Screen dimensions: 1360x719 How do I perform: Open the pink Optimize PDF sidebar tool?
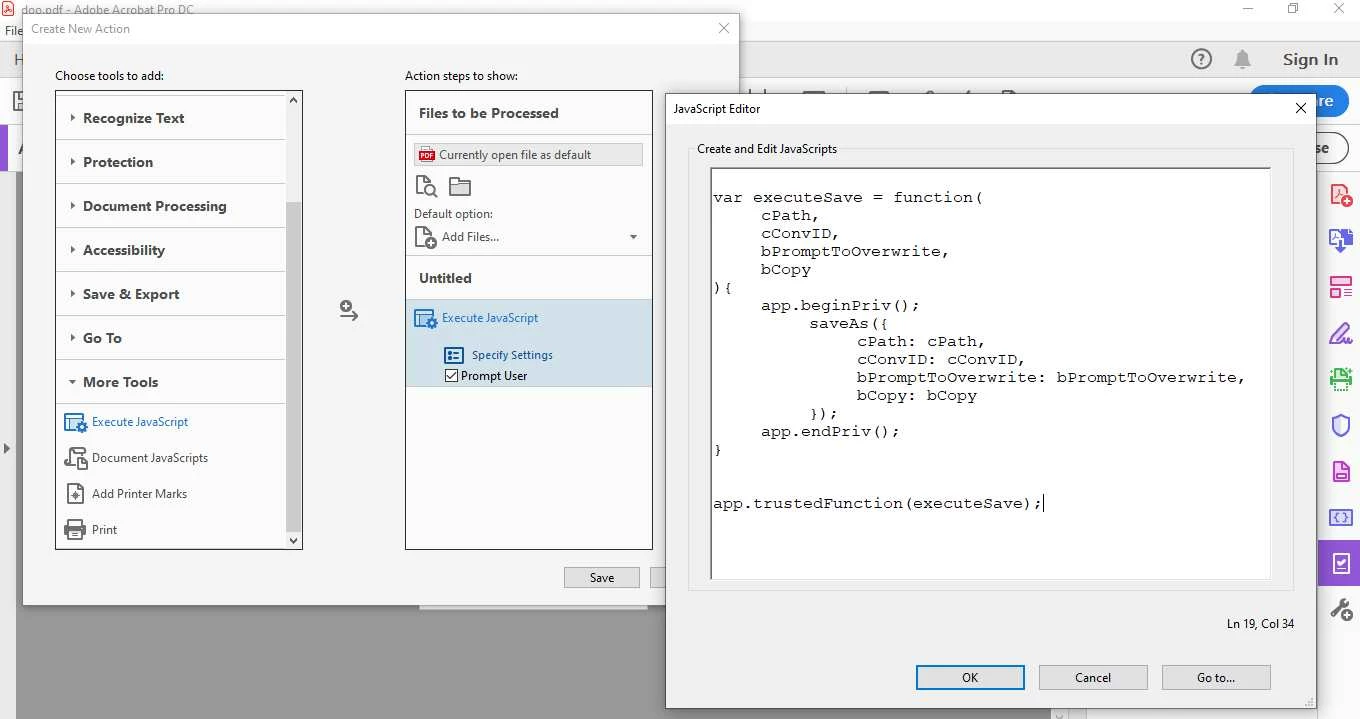1340,471
